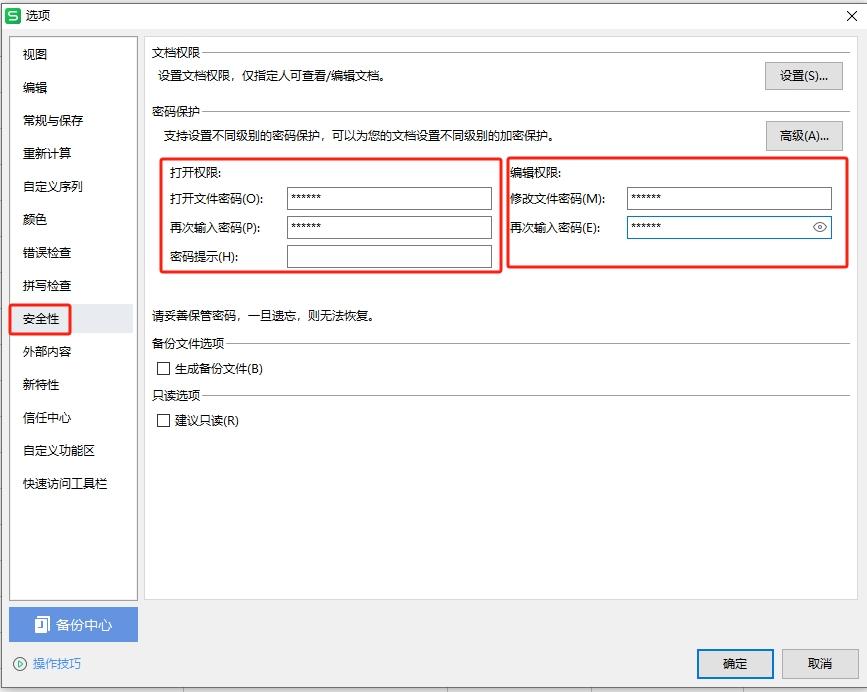Open the 颜色 category
867x692 pixels.
click(x=35, y=219)
